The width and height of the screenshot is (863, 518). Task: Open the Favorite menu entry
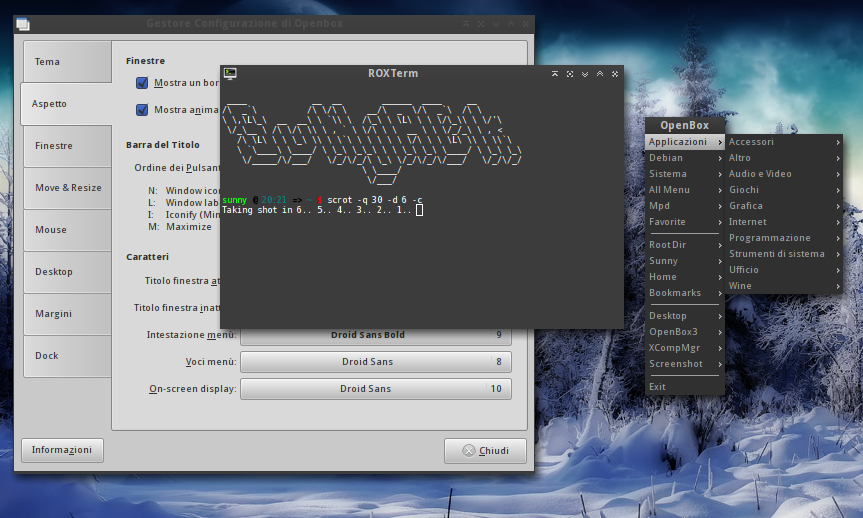(x=685, y=222)
